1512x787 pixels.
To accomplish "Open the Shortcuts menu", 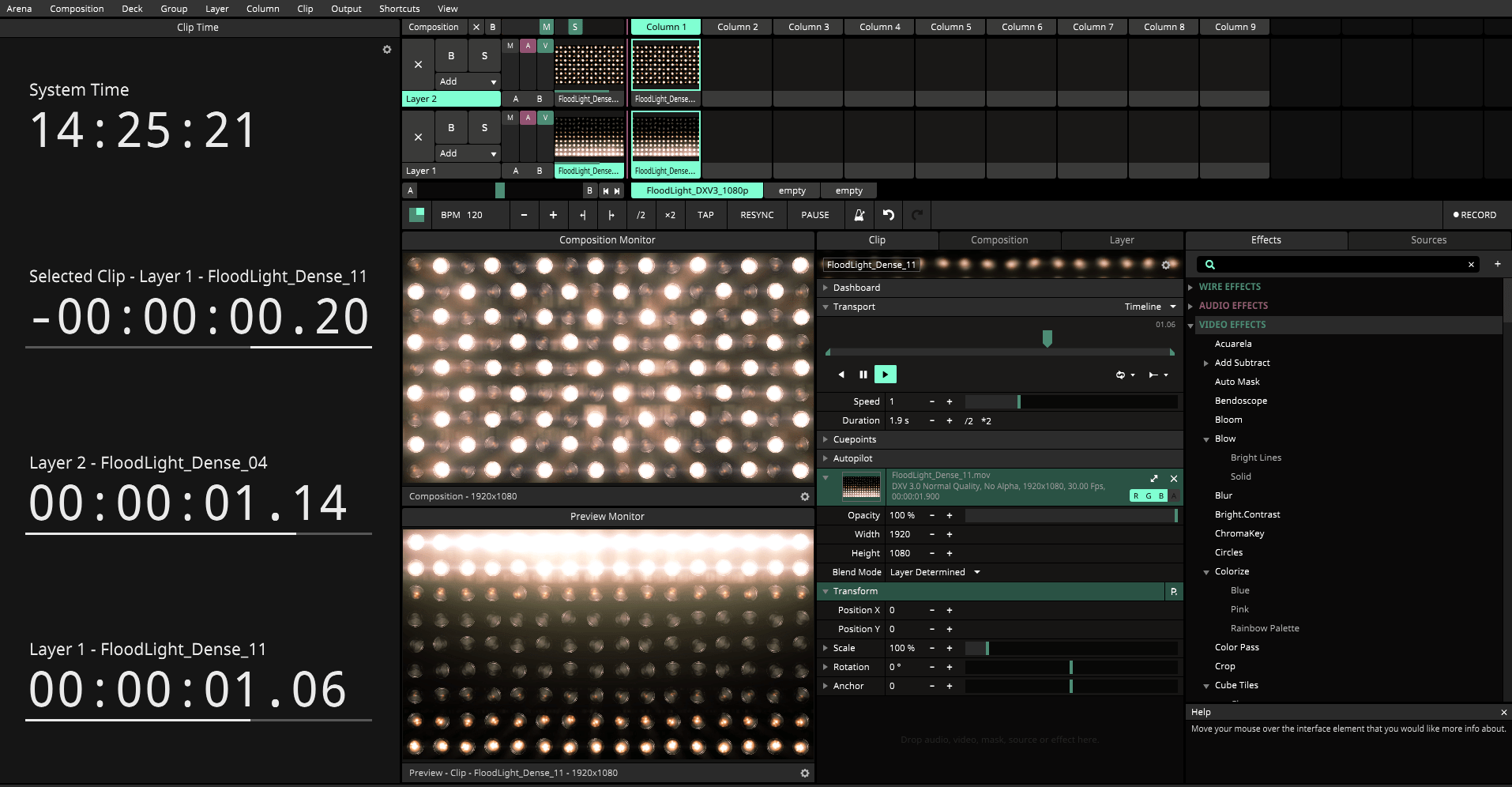I will click(399, 9).
